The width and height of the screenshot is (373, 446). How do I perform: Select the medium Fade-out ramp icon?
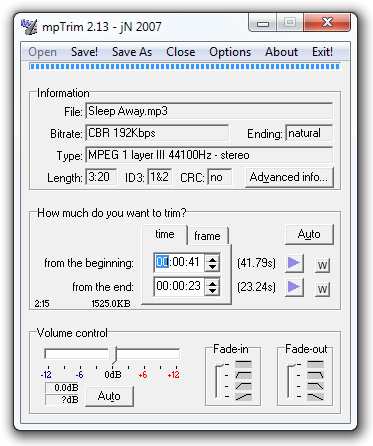tap(315, 386)
